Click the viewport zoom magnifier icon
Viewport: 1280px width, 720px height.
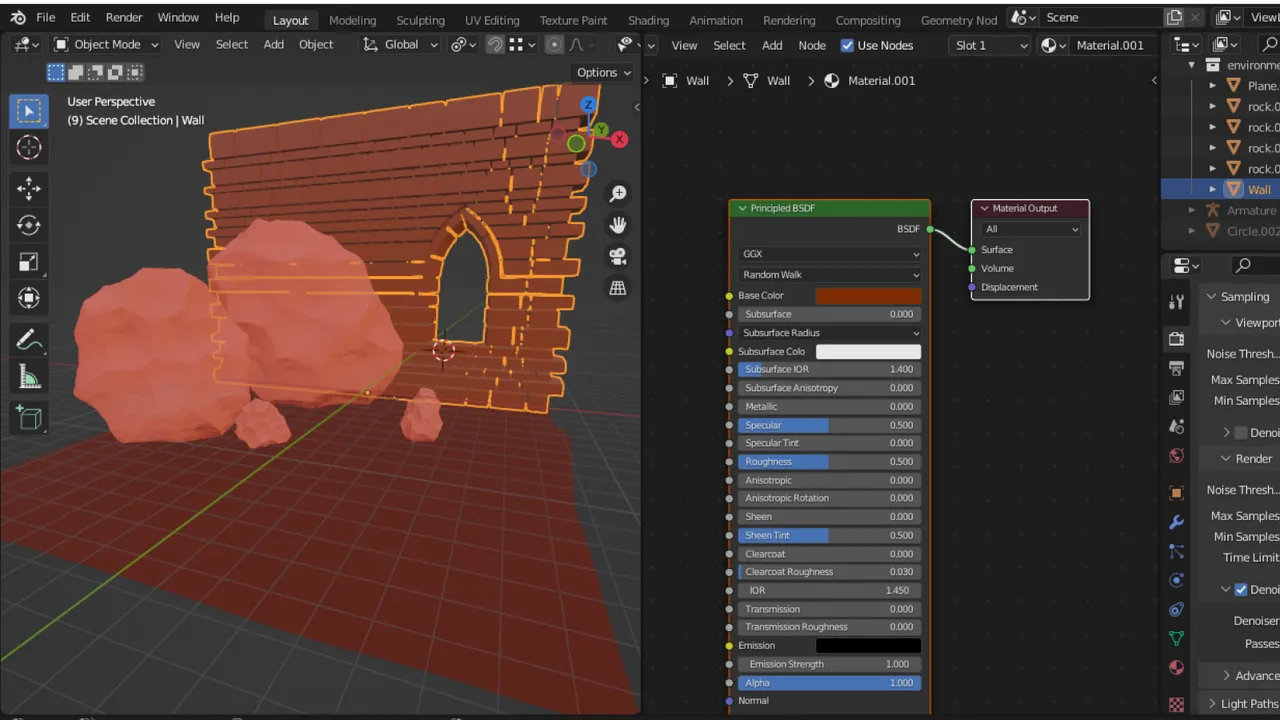(618, 193)
